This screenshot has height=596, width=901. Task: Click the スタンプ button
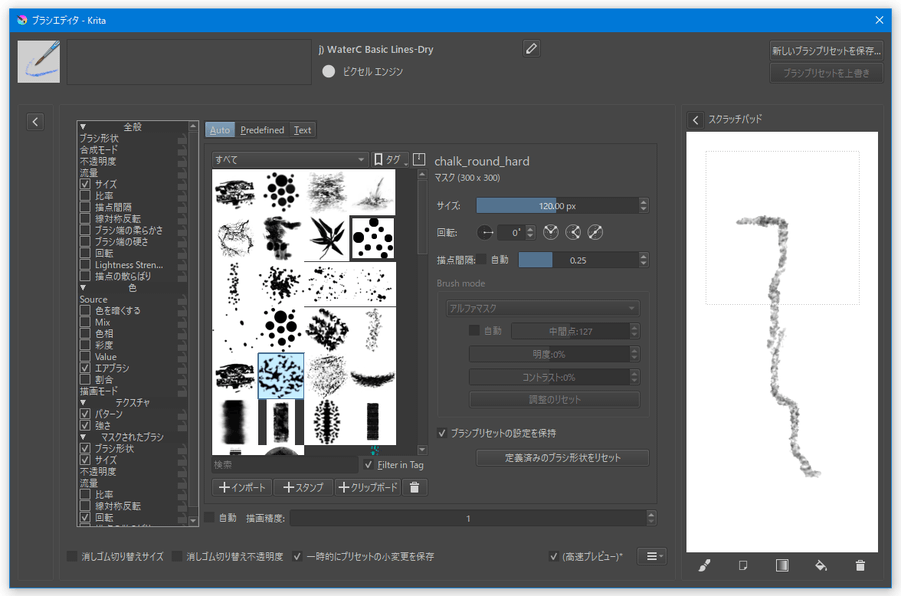tap(303, 487)
